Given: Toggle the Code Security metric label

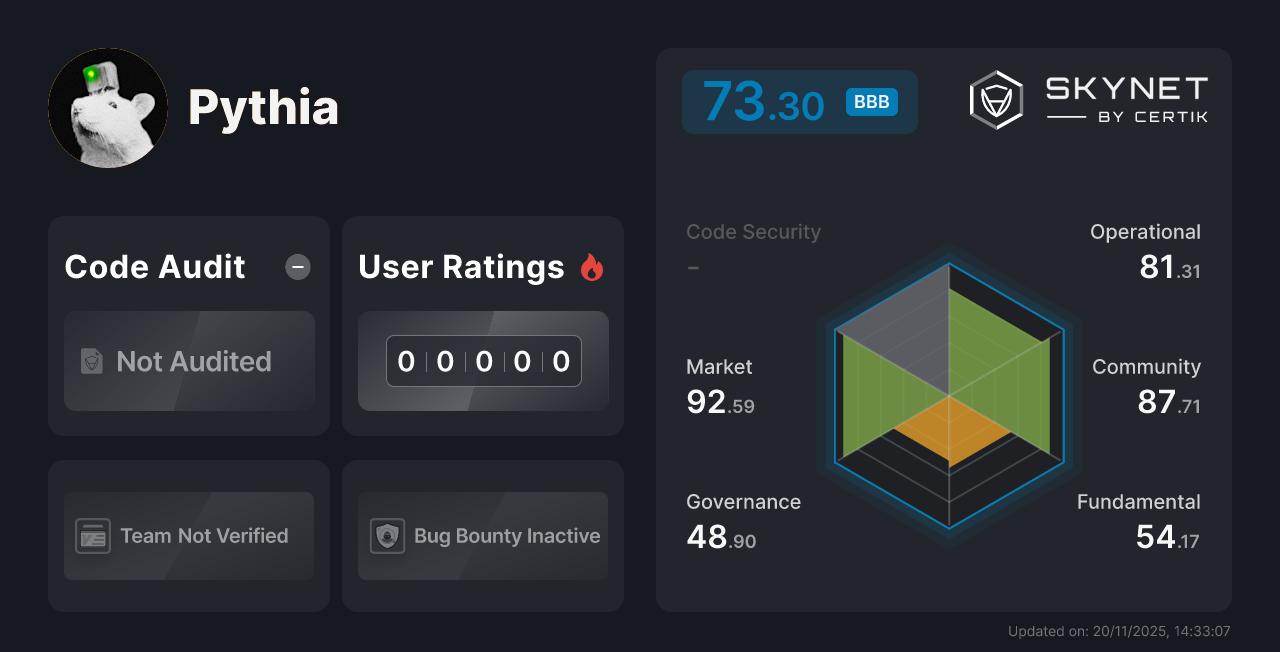Looking at the screenshot, I should [753, 231].
